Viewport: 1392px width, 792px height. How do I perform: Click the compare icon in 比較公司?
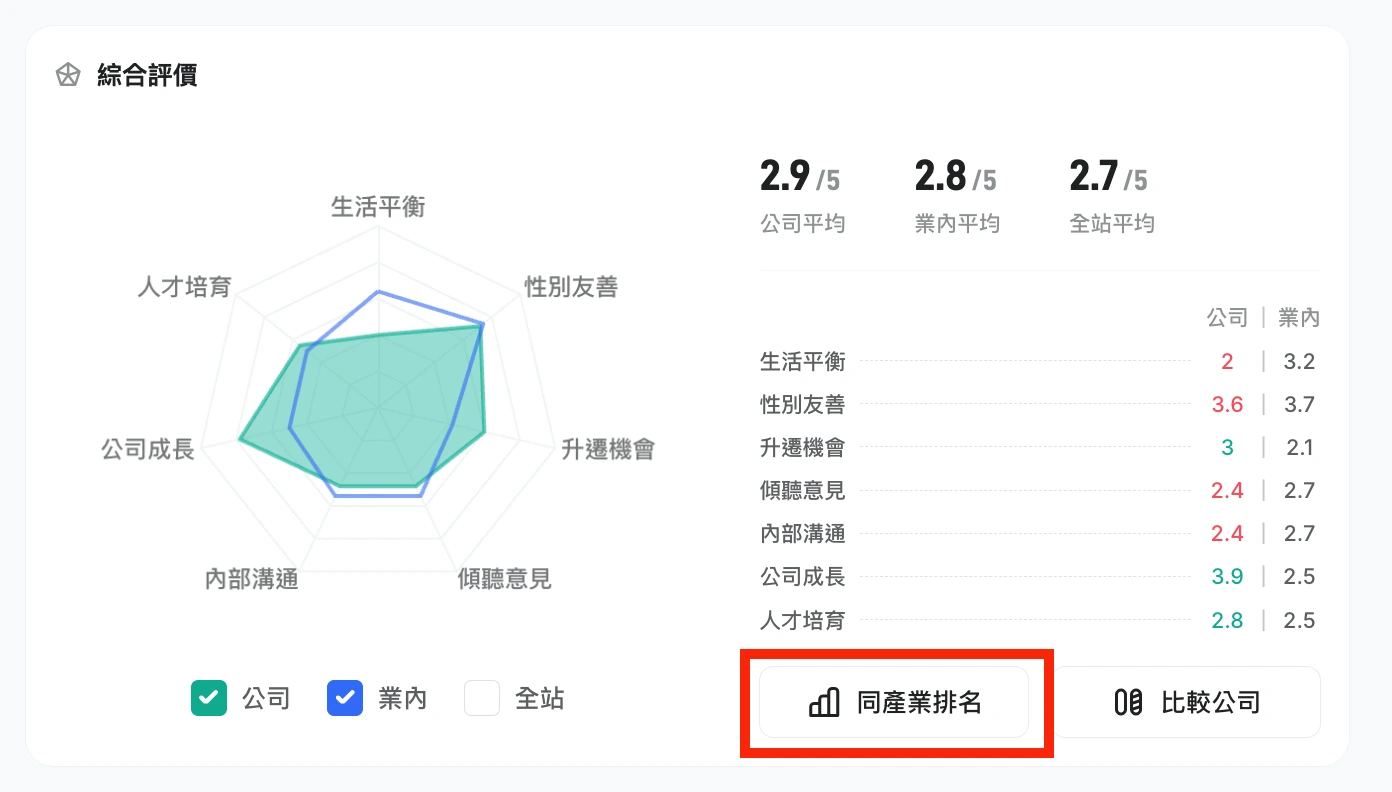[1128, 702]
